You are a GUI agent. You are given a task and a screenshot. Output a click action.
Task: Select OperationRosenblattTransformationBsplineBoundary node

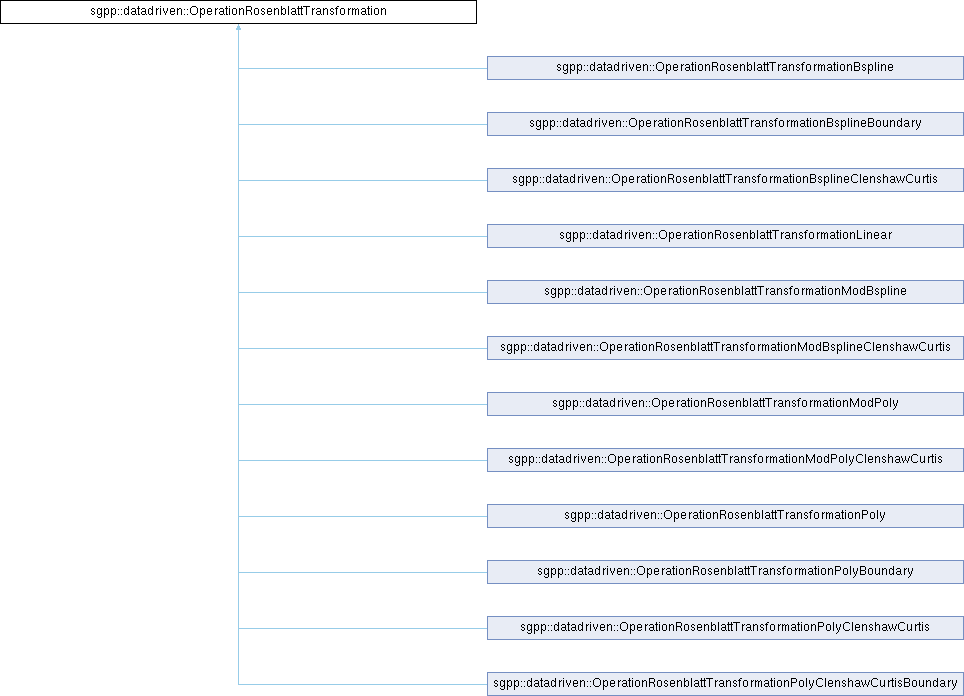[x=725, y=124]
